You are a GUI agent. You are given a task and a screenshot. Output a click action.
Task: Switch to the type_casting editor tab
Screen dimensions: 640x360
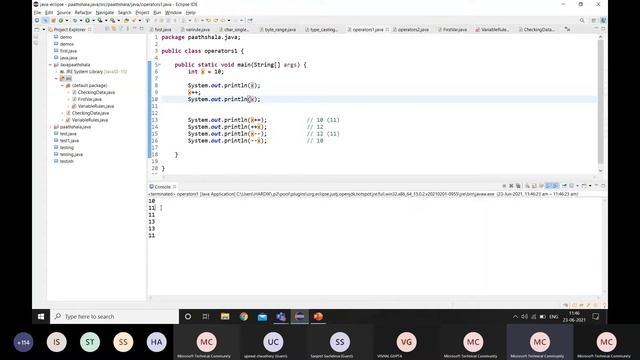pos(322,29)
